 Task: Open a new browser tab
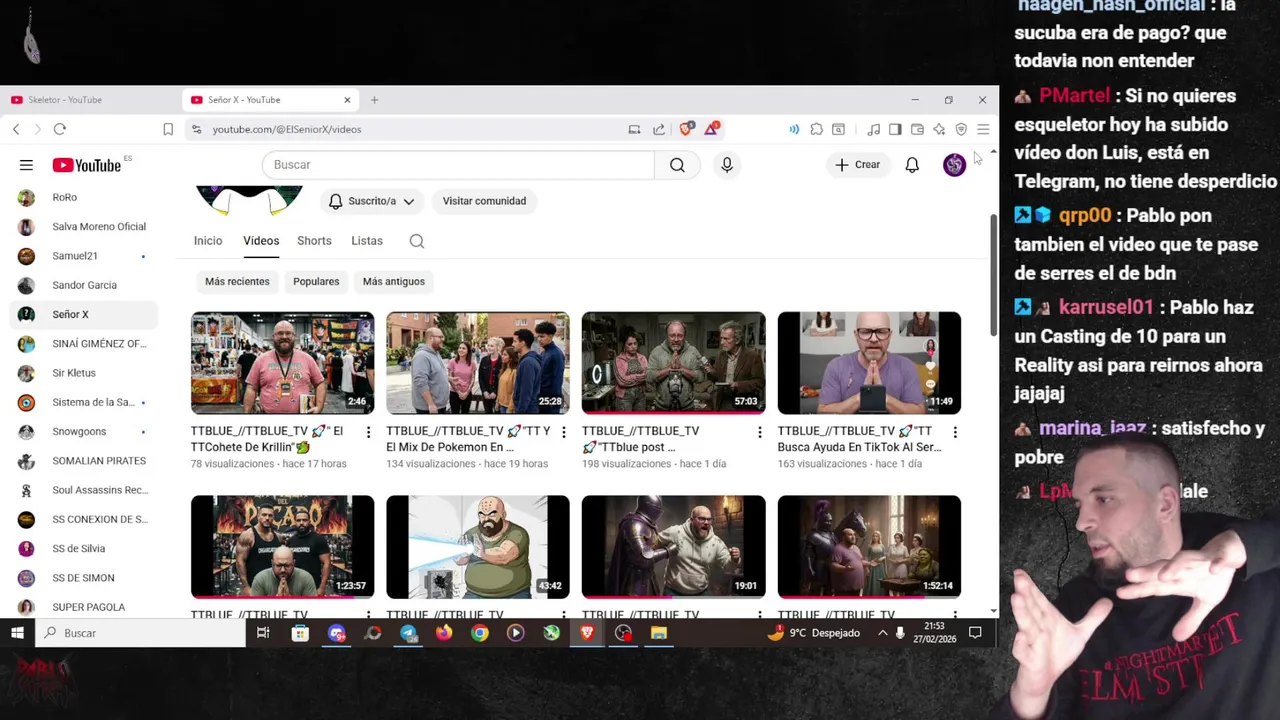click(374, 100)
